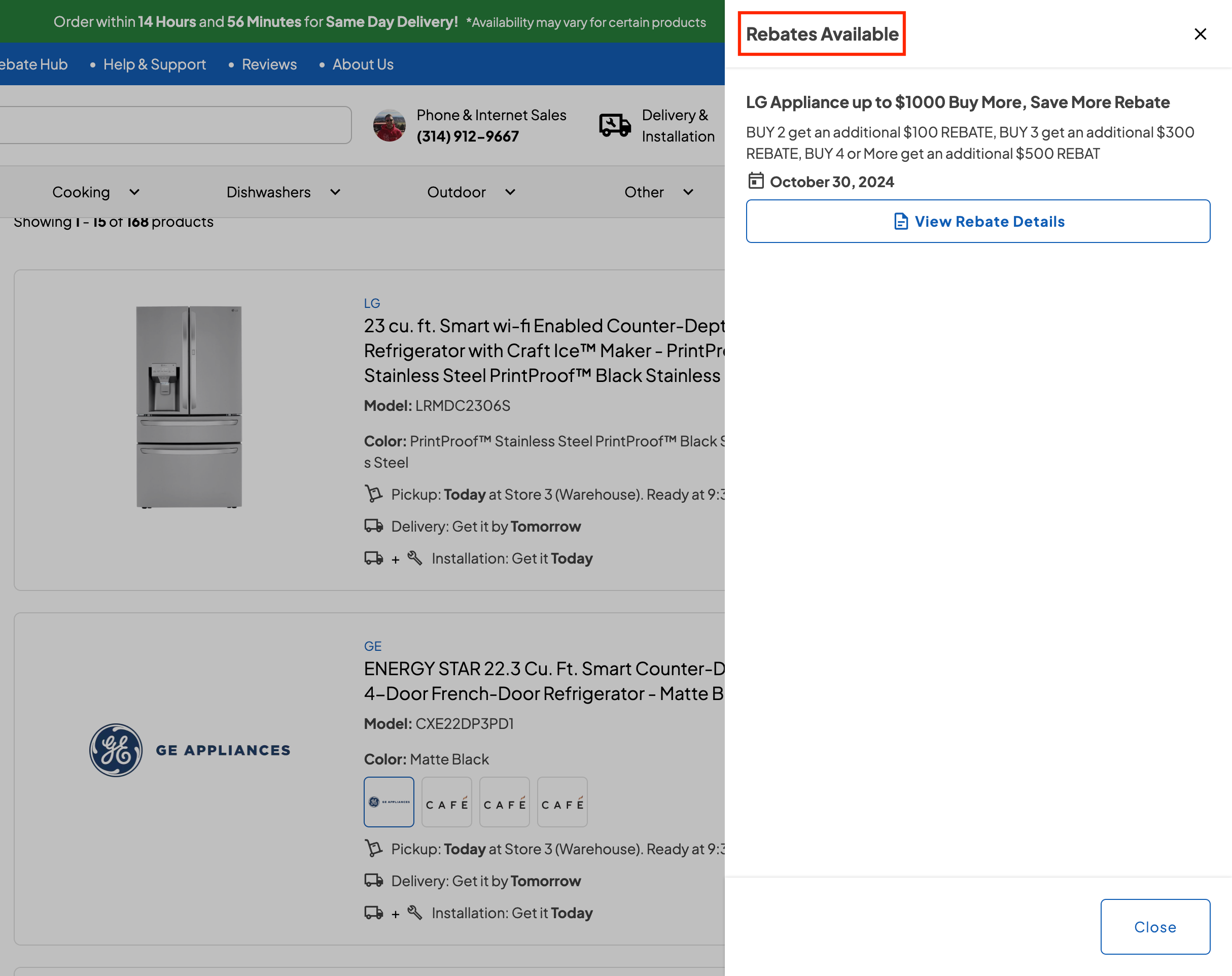
Task: Click the LG brand link
Action: pyautogui.click(x=372, y=303)
